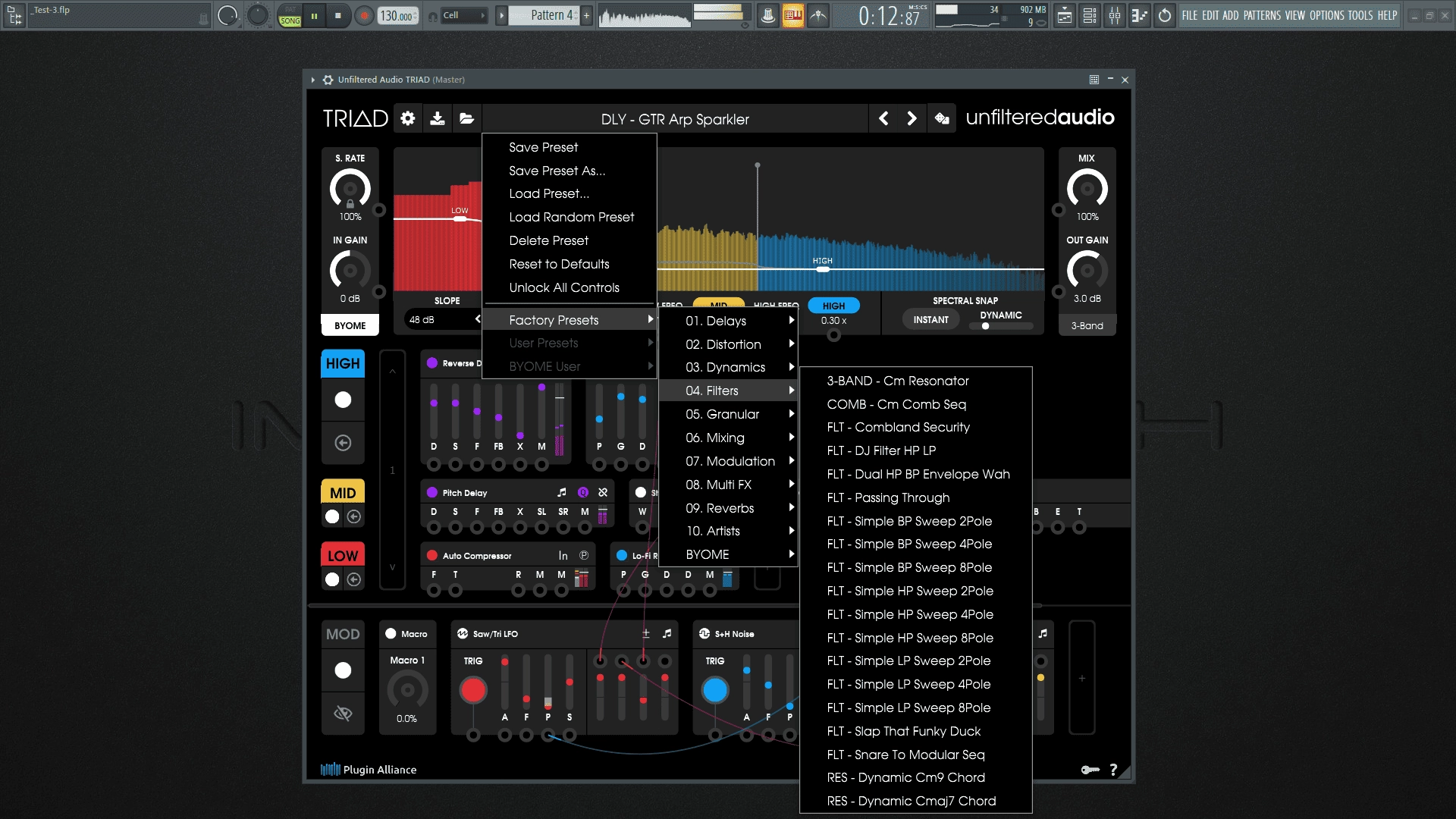This screenshot has height=819, width=1456.
Task: Go to next preset arrow
Action: pos(912,119)
